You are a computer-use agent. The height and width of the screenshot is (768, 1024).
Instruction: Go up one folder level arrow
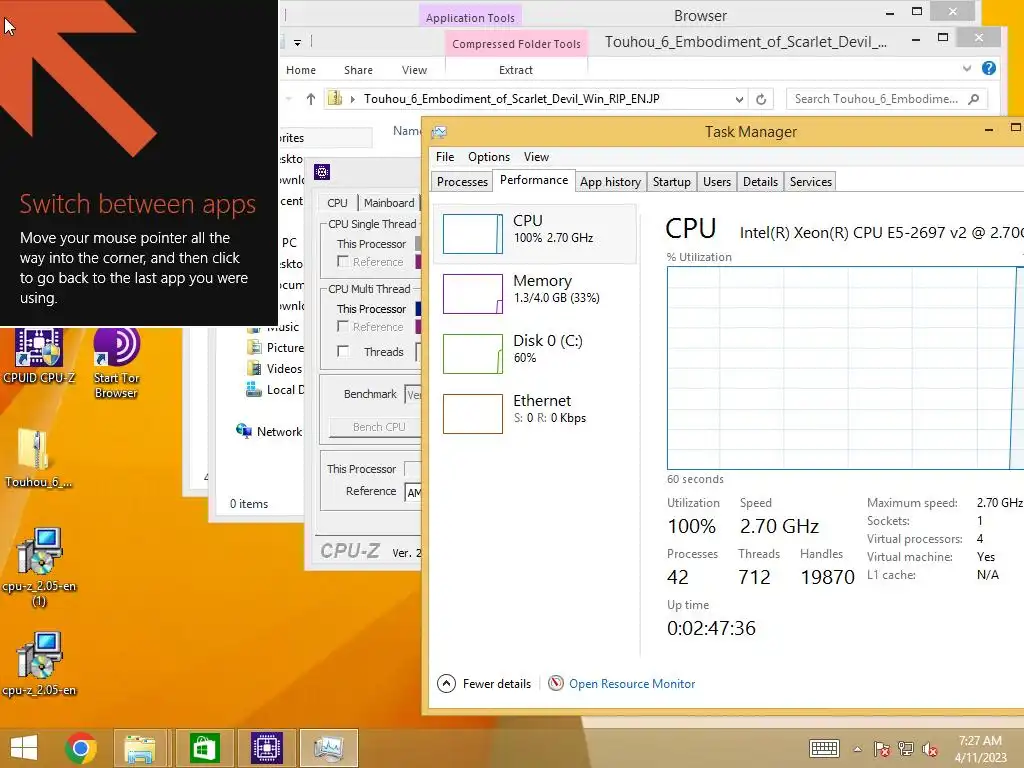click(311, 99)
